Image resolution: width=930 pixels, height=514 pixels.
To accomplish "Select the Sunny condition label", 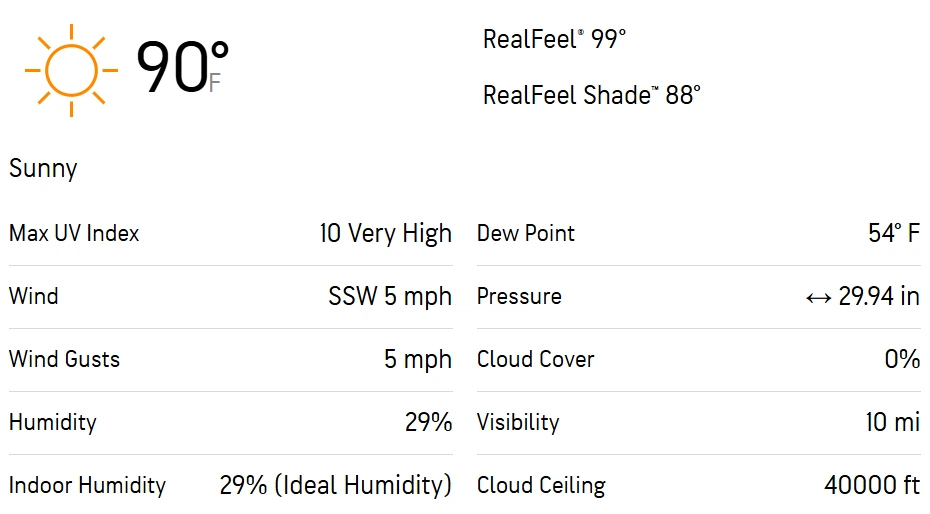I will [43, 169].
